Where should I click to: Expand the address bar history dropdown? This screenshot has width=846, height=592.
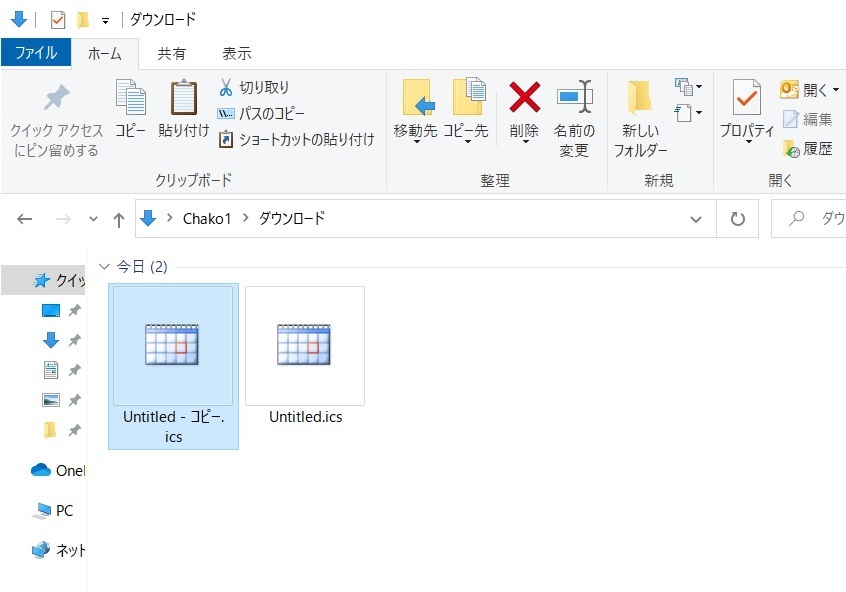point(696,219)
